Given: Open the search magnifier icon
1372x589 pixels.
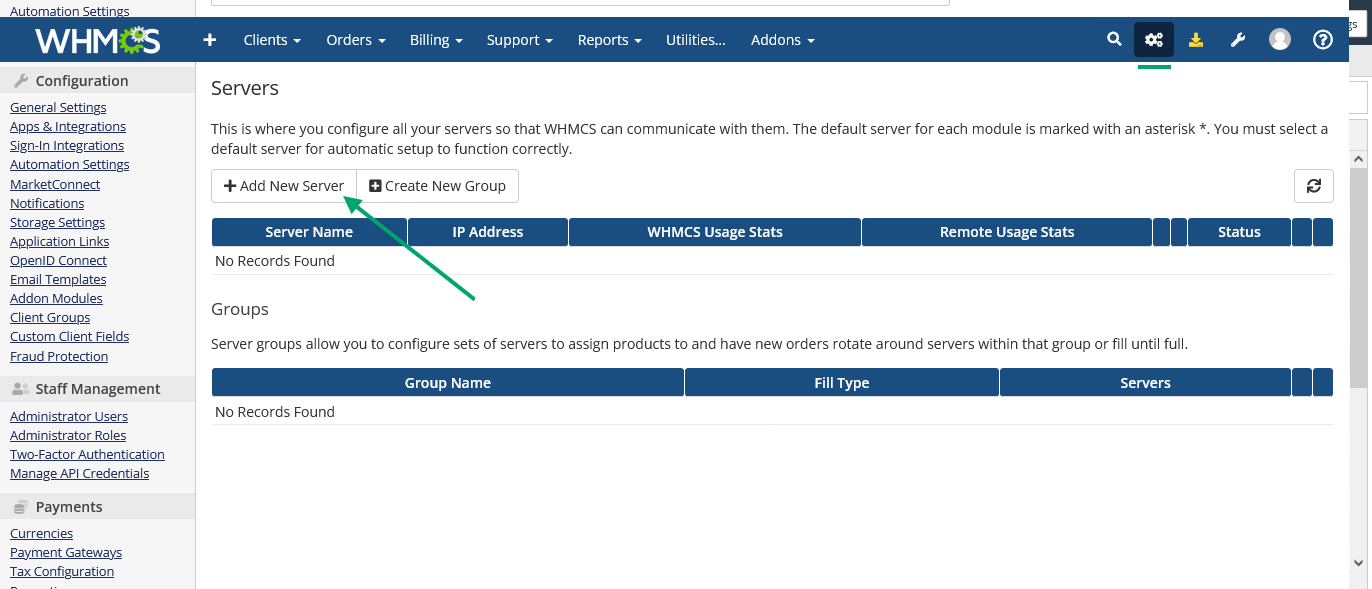Looking at the screenshot, I should [1114, 40].
